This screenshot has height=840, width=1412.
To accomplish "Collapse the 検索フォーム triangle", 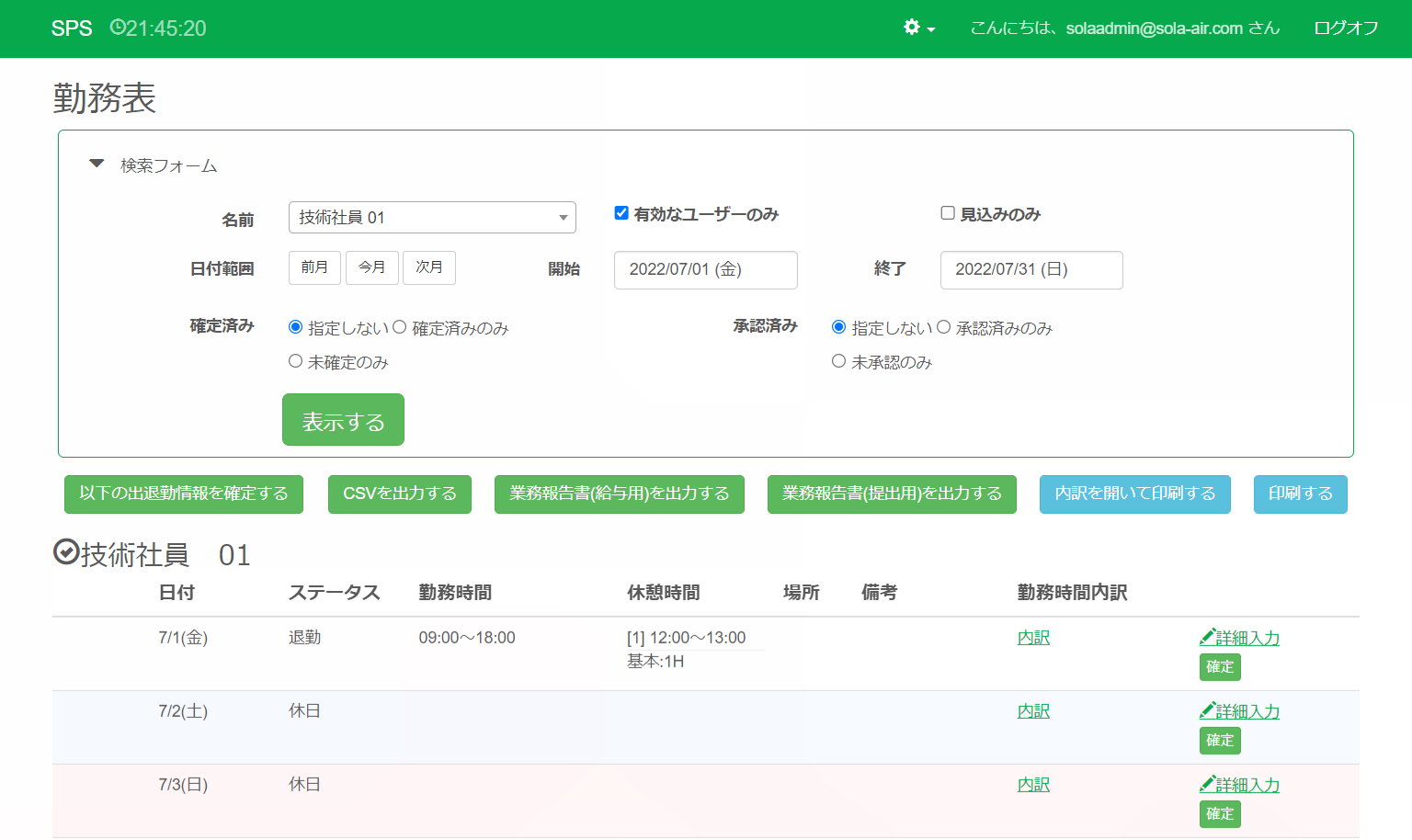I will point(97,165).
